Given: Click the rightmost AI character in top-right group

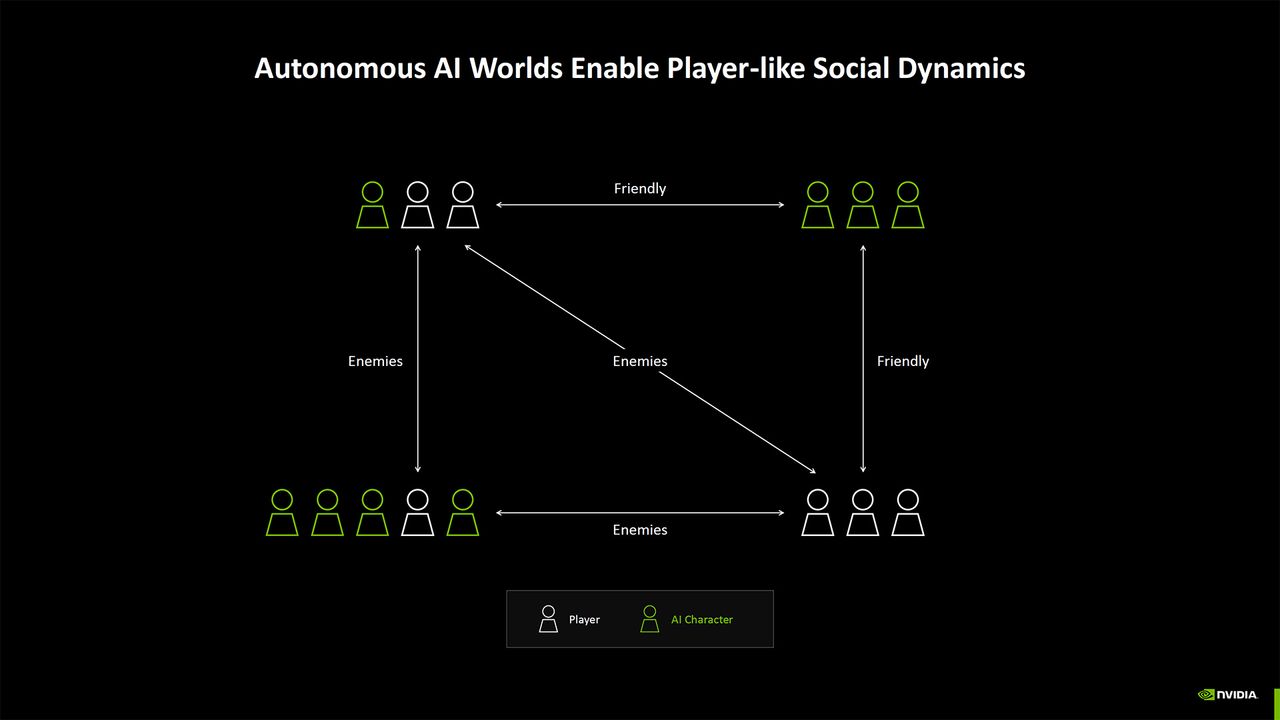Looking at the screenshot, I should coord(907,205).
